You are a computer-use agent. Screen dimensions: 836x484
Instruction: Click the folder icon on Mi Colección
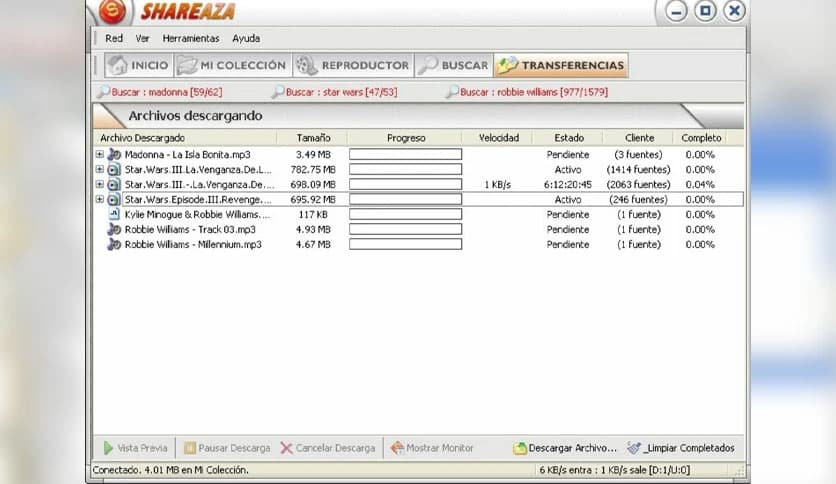point(187,65)
